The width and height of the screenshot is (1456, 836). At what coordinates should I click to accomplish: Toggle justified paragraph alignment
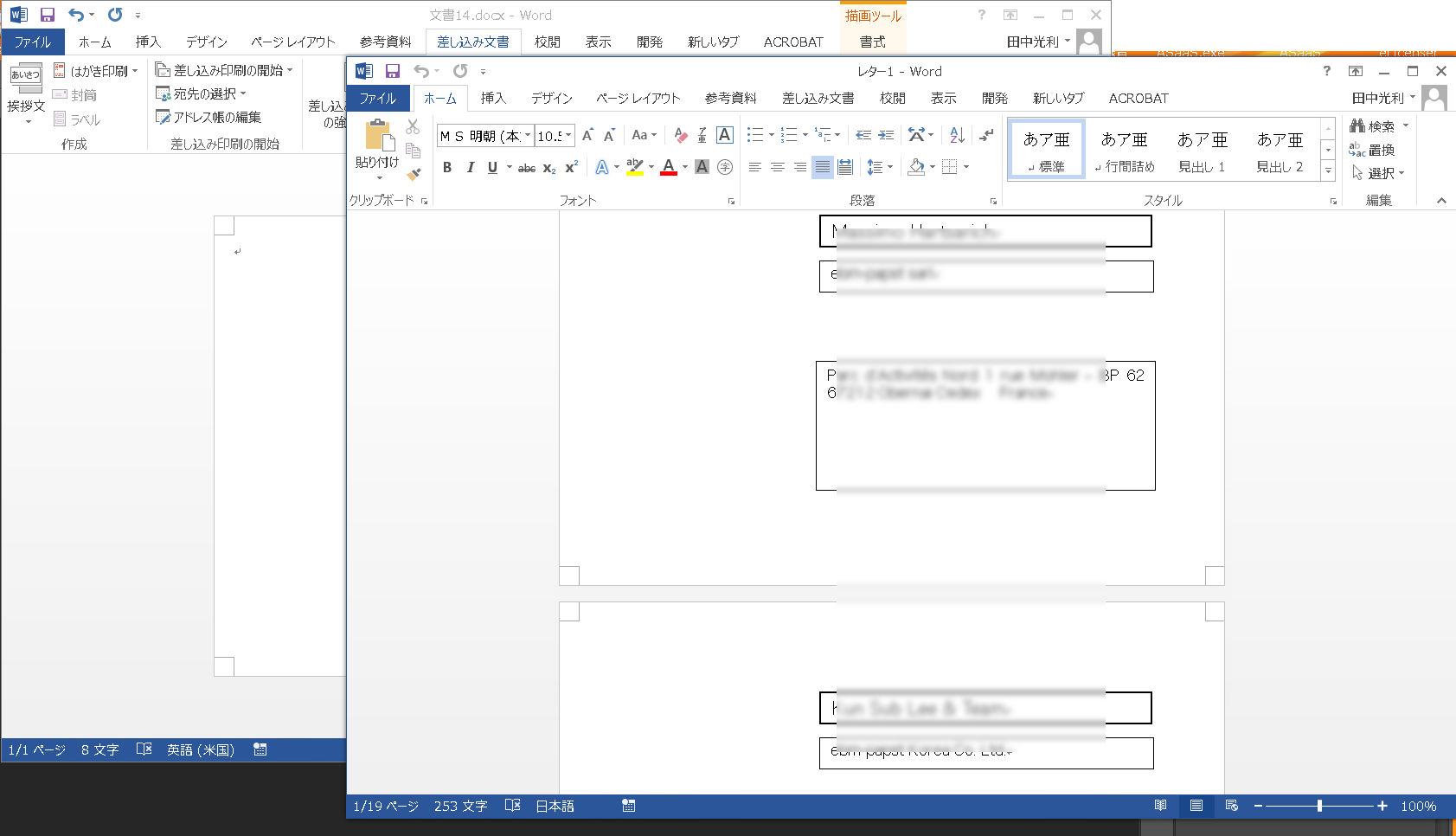pos(822,167)
